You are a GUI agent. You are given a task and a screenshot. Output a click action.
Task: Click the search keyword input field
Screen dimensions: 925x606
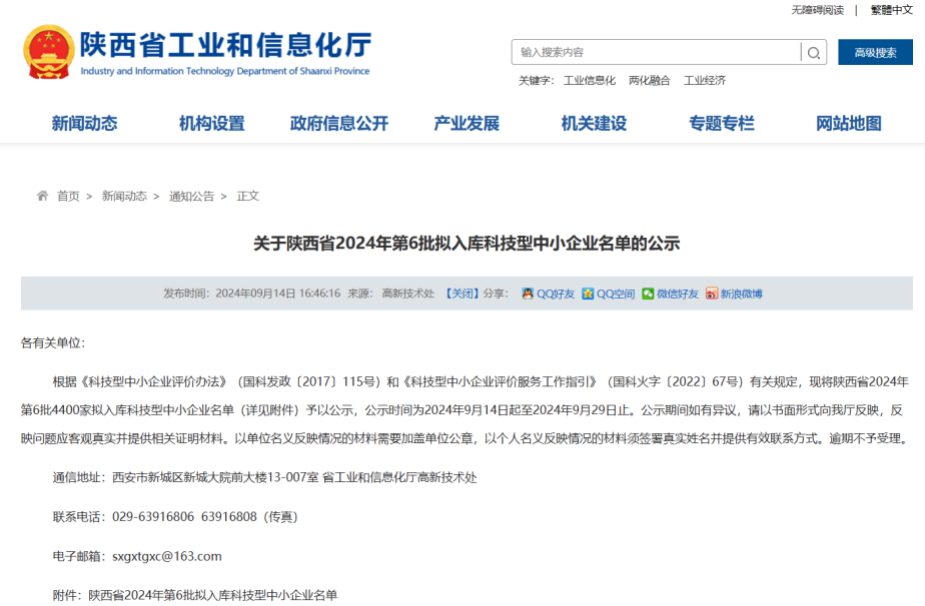click(655, 53)
